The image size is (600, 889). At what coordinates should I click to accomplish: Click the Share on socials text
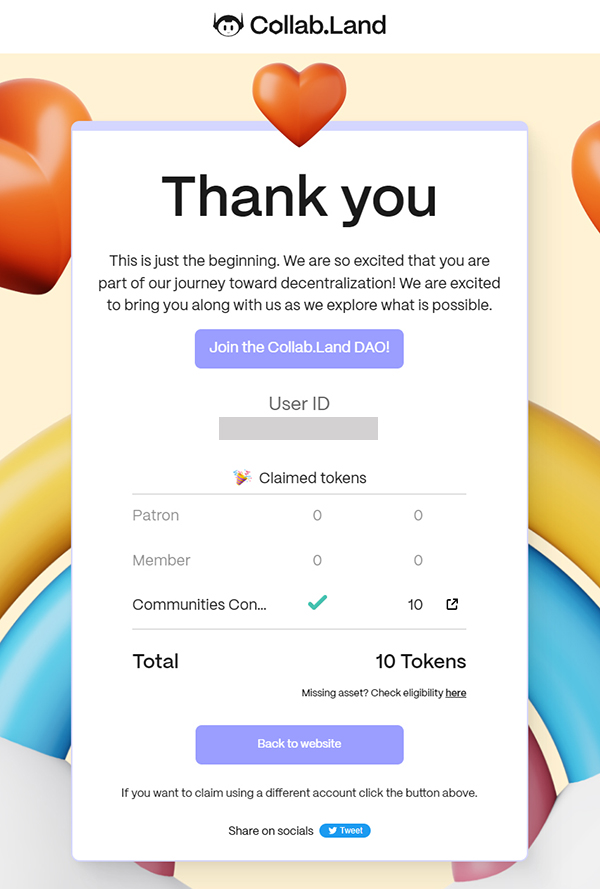271,831
